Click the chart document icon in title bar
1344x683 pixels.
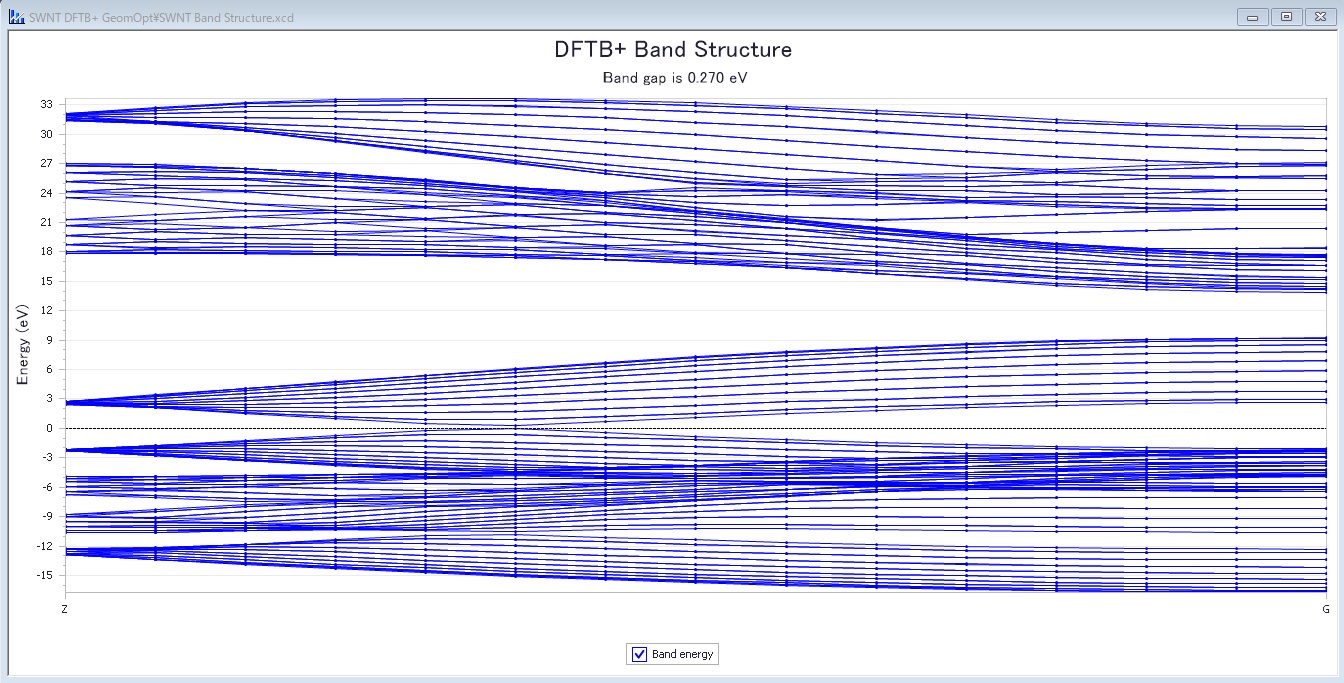[16, 17]
